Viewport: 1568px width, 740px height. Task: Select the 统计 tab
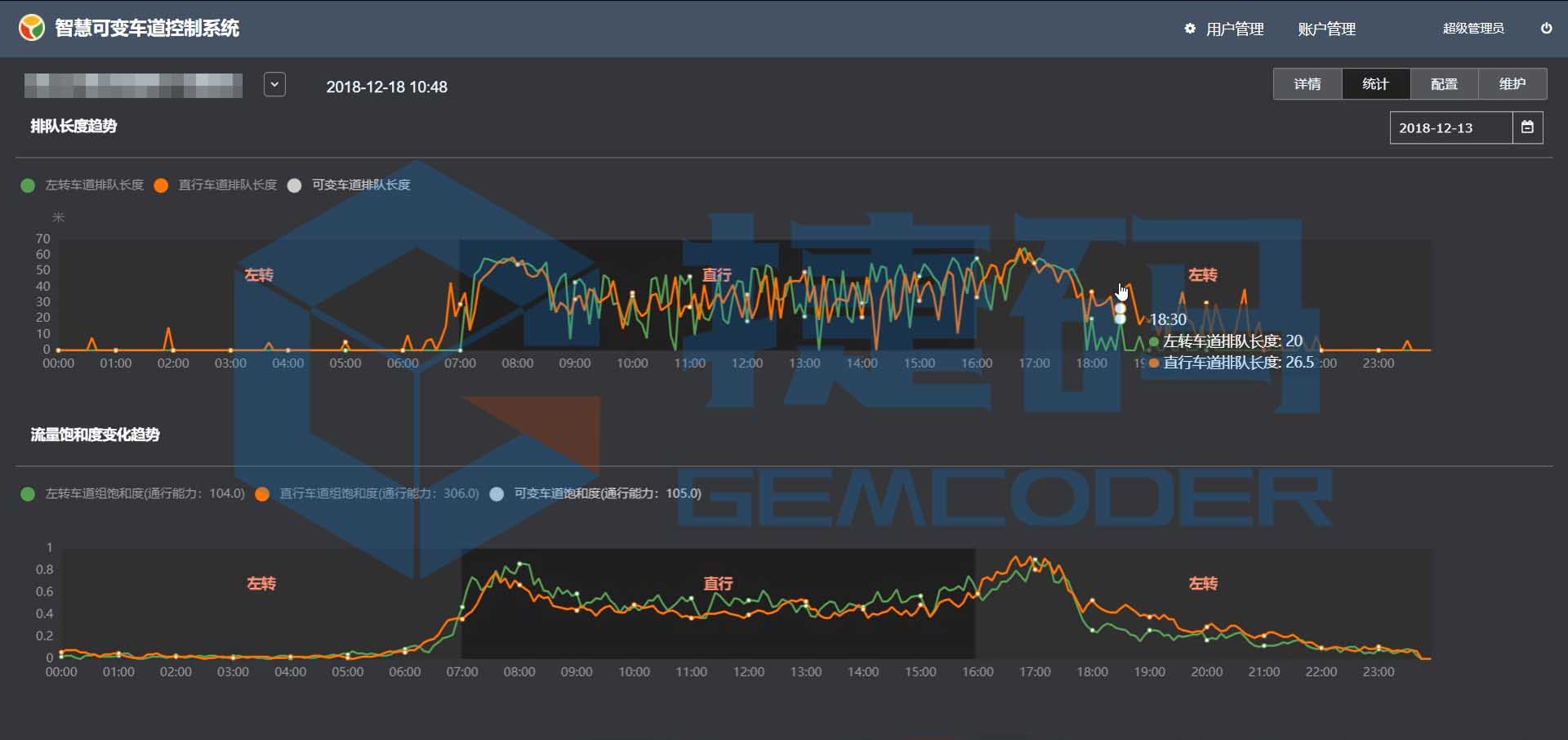click(1375, 84)
